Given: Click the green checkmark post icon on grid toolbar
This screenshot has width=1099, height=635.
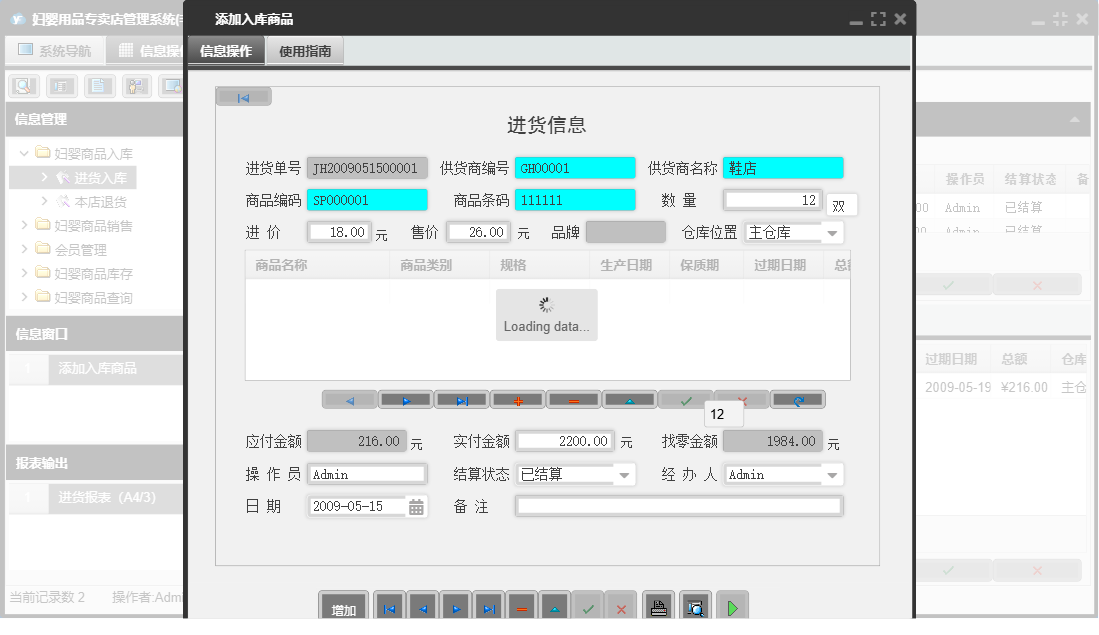Looking at the screenshot, I should 686,399.
